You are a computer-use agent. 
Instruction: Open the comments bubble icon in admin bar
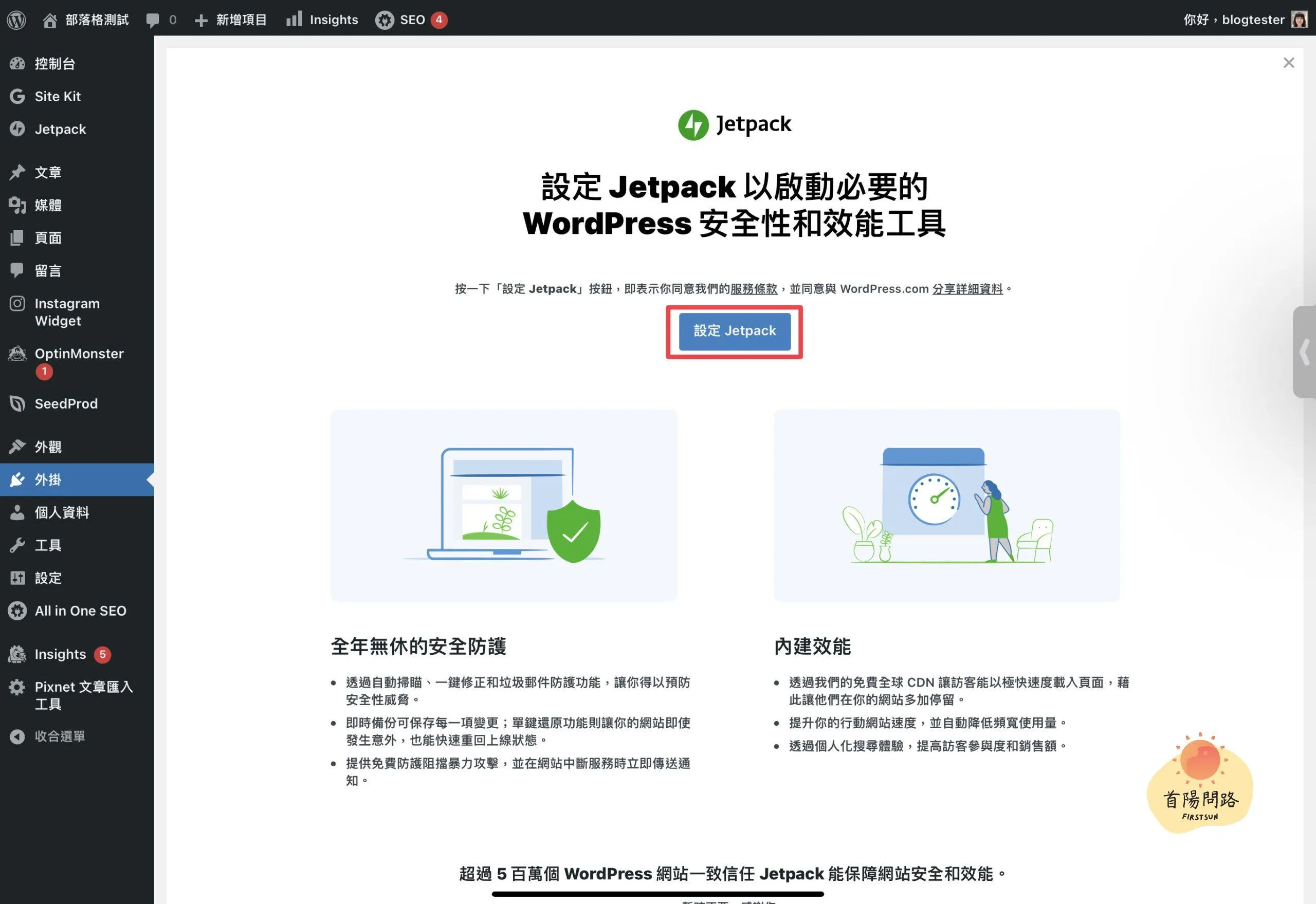pyautogui.click(x=152, y=20)
